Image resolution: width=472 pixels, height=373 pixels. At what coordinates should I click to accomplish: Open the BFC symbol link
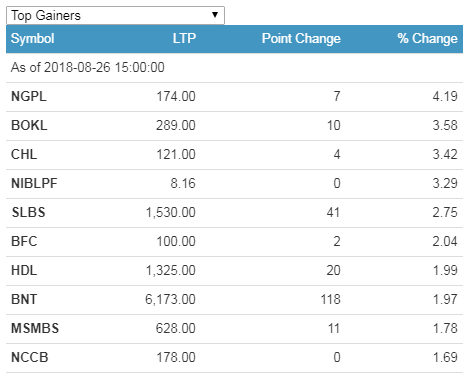point(24,241)
